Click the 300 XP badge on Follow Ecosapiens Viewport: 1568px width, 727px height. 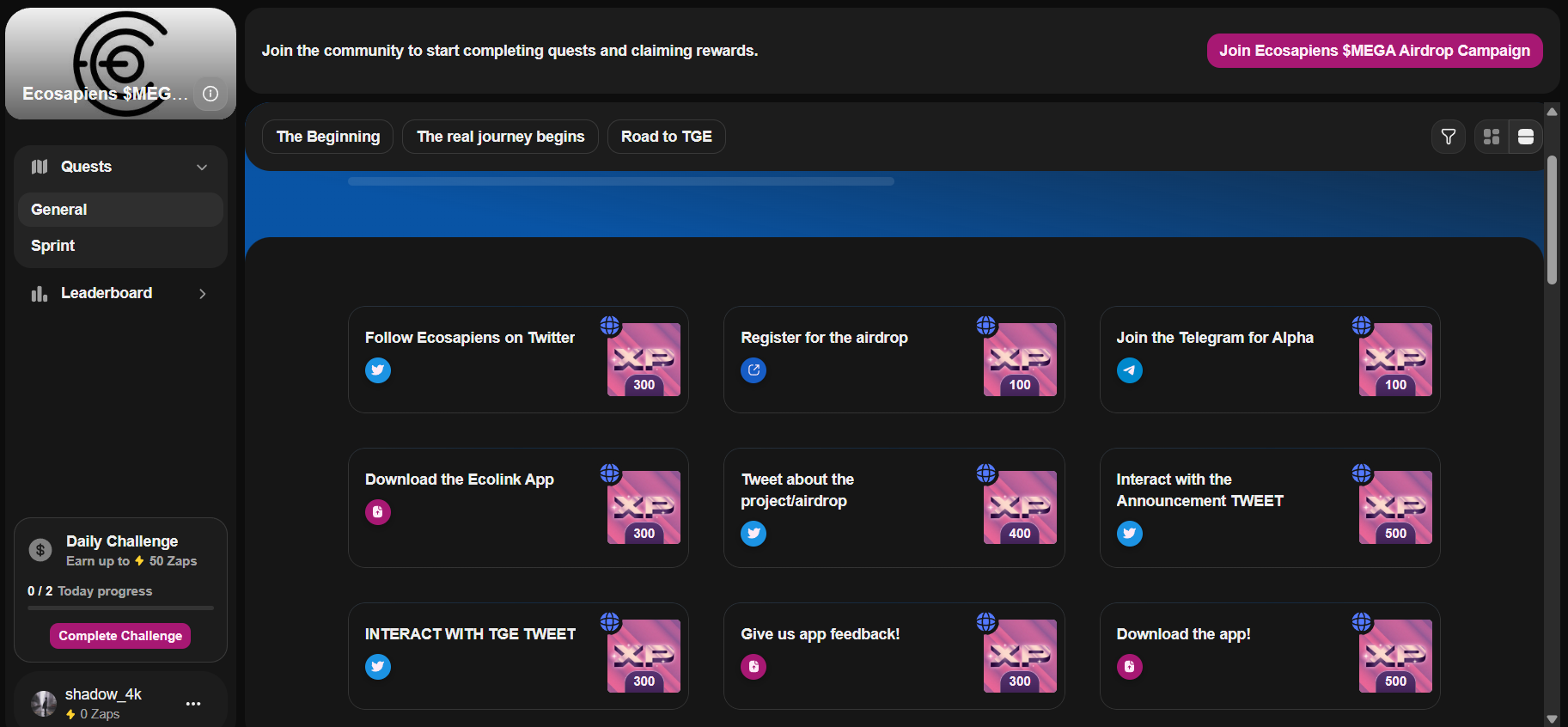[x=644, y=359]
